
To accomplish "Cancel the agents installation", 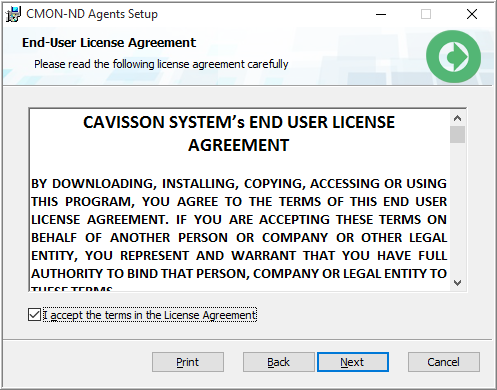I will (x=444, y=362).
